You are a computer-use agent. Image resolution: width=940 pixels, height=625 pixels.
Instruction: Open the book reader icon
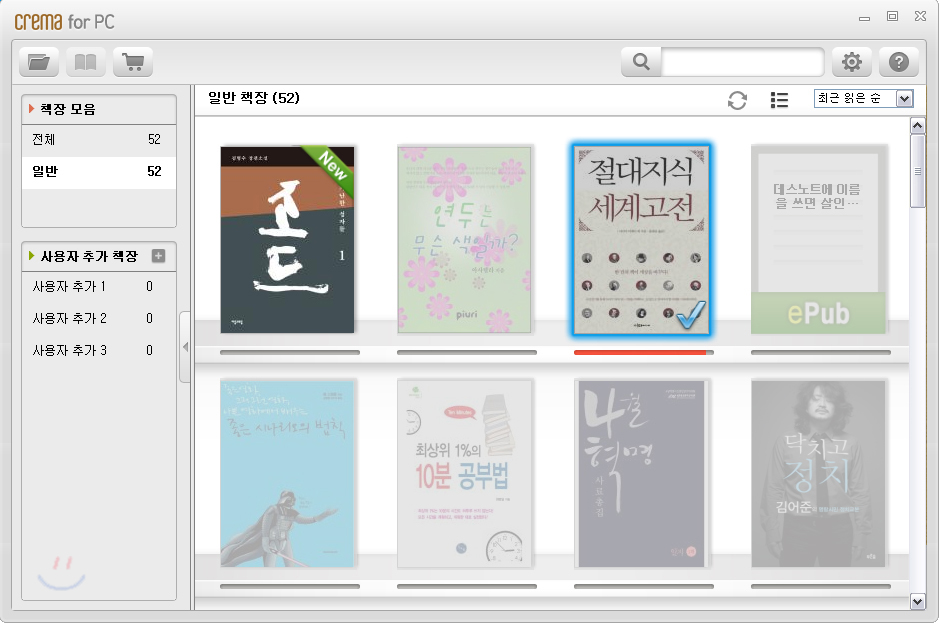pyautogui.click(x=86, y=62)
